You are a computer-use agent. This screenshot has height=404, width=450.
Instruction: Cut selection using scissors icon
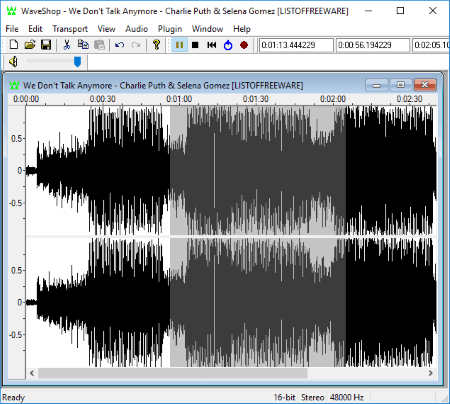coord(67,45)
